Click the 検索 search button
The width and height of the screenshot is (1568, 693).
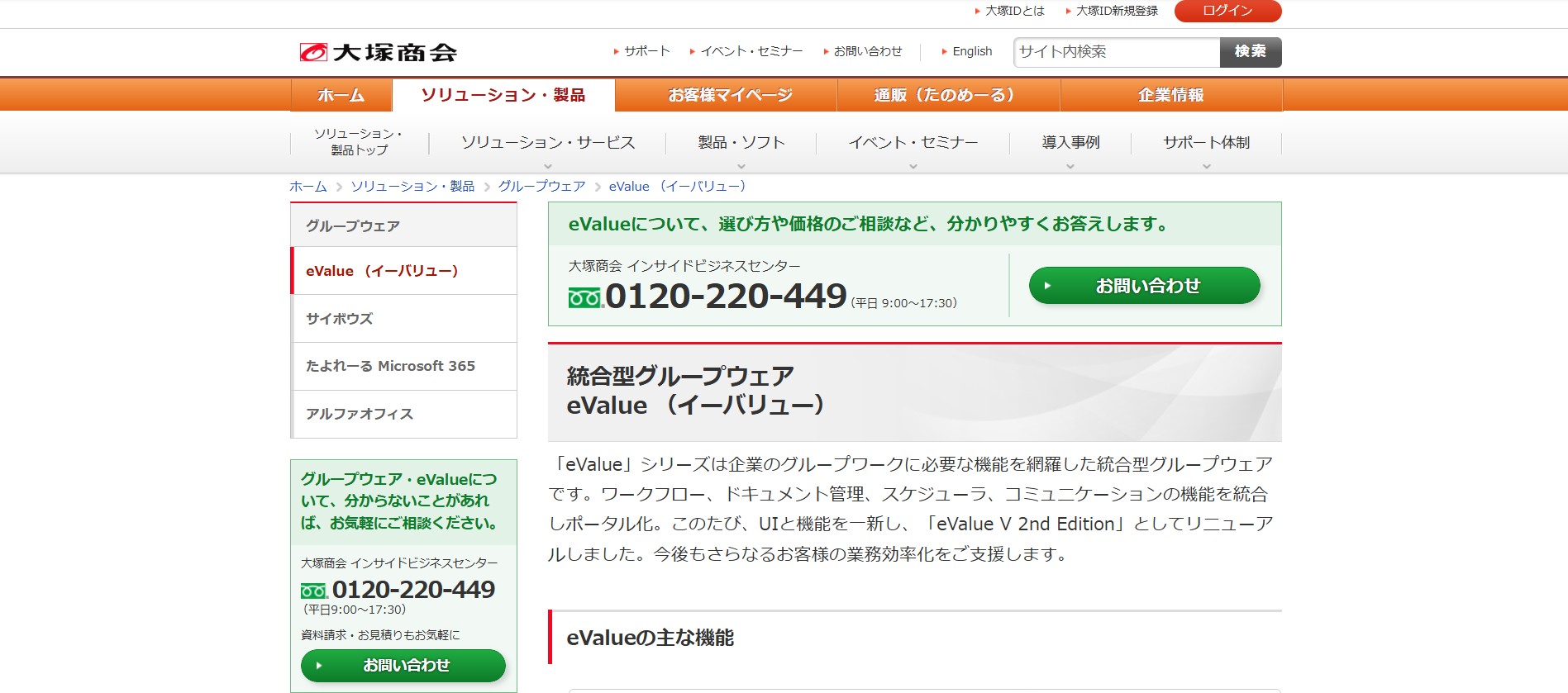pos(1251,52)
